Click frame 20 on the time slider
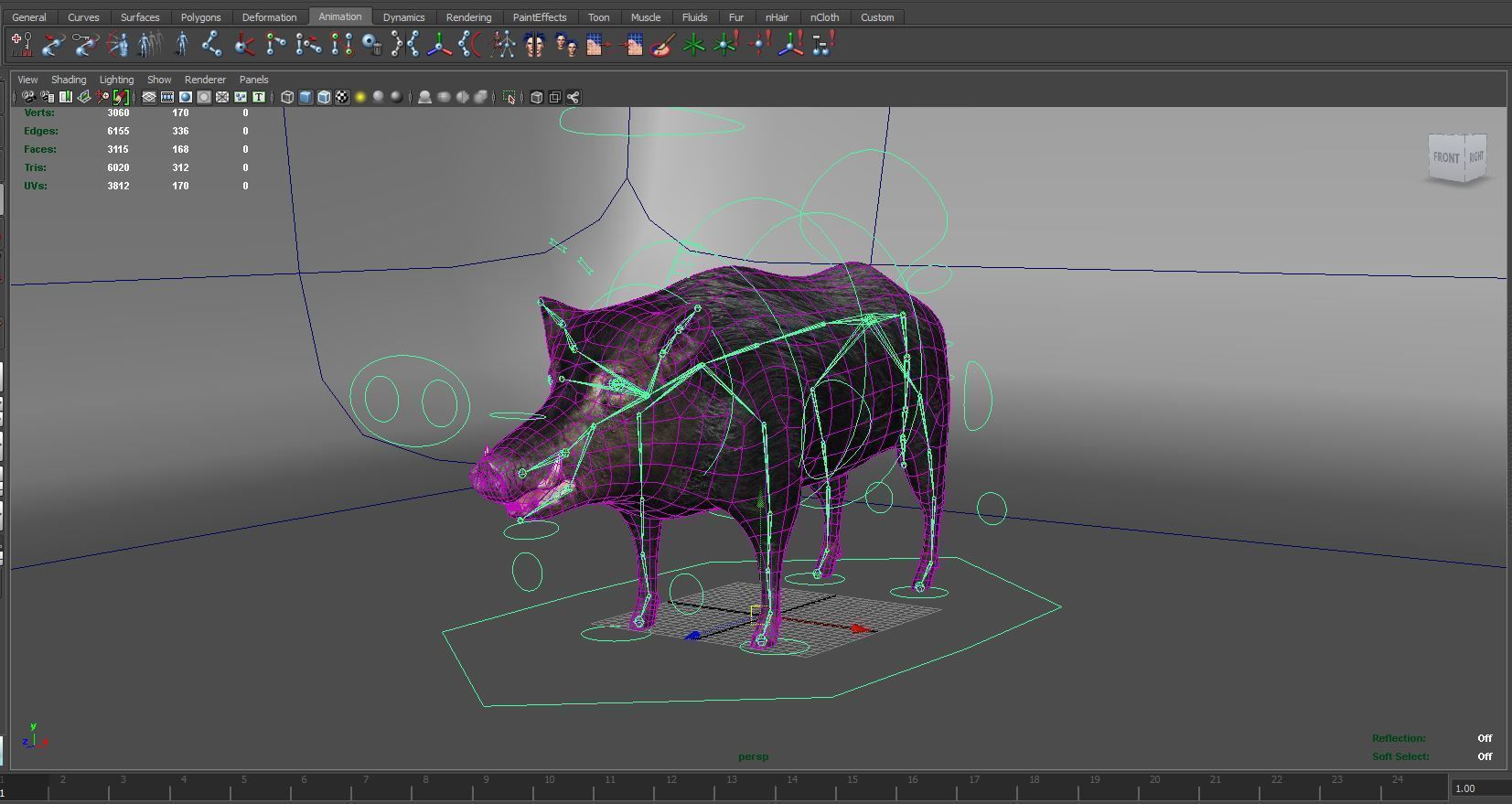The width and height of the screenshot is (1512, 804). (1154, 780)
